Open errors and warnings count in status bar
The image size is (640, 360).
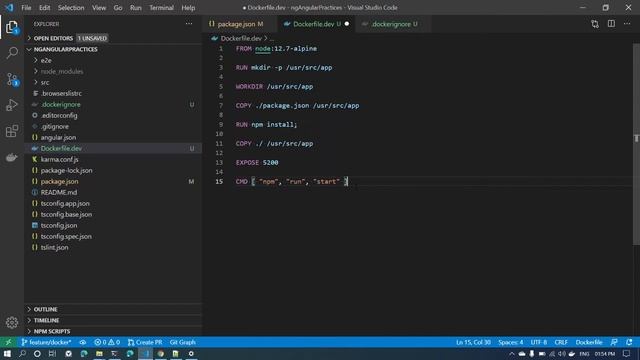tap(107, 342)
